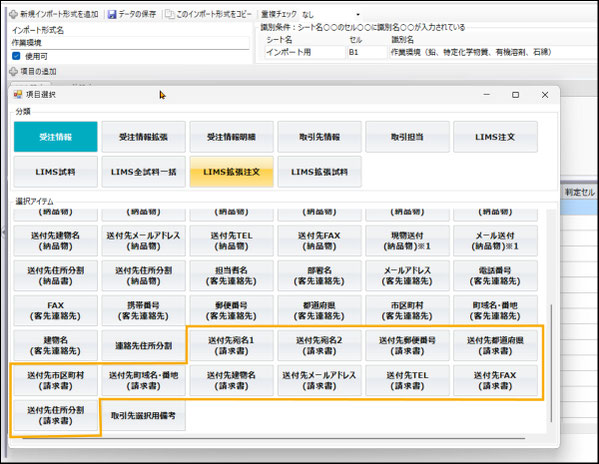
Task: Choose 都道府県(客先連絡先) item
Action: pyautogui.click(x=319, y=310)
